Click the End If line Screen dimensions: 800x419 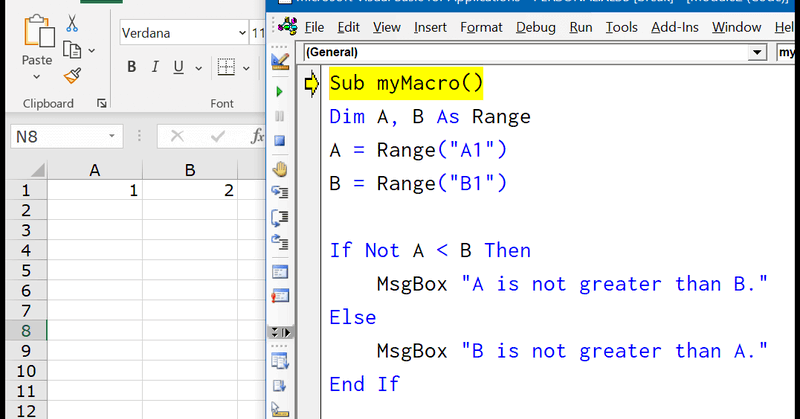365,384
